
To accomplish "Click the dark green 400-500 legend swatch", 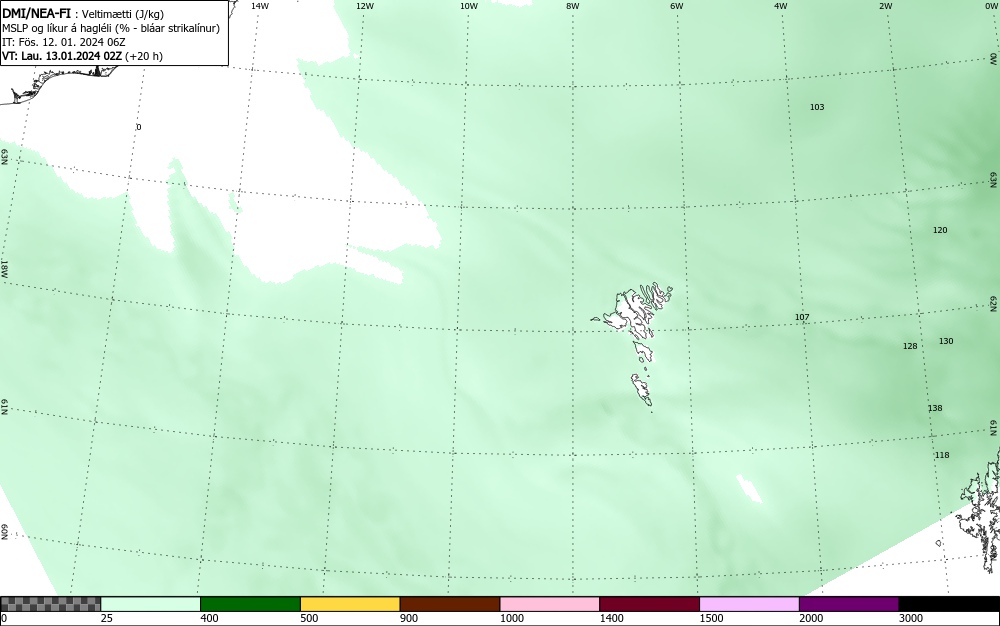I will [x=250, y=604].
